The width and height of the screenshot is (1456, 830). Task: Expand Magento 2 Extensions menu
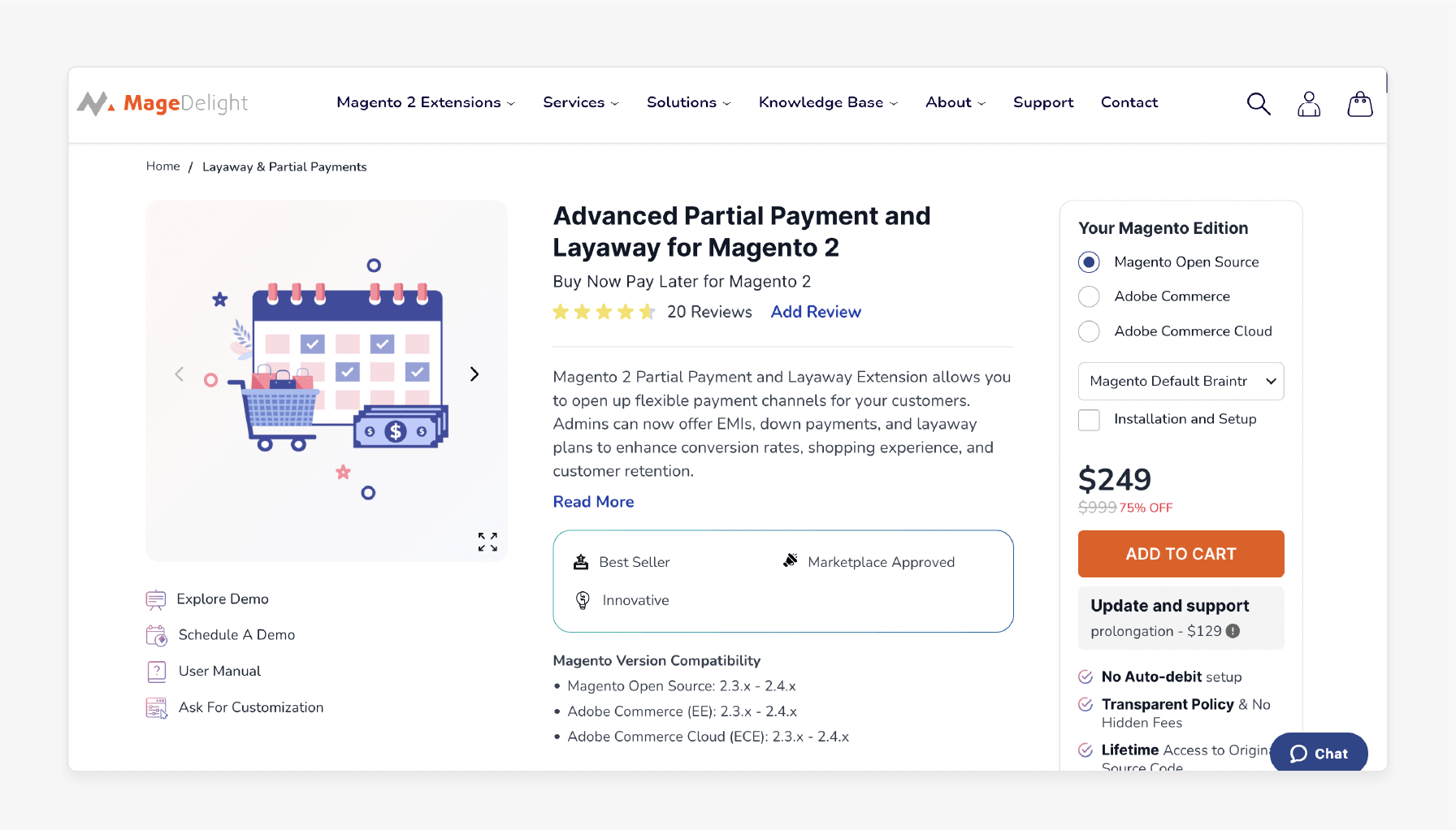click(x=426, y=102)
